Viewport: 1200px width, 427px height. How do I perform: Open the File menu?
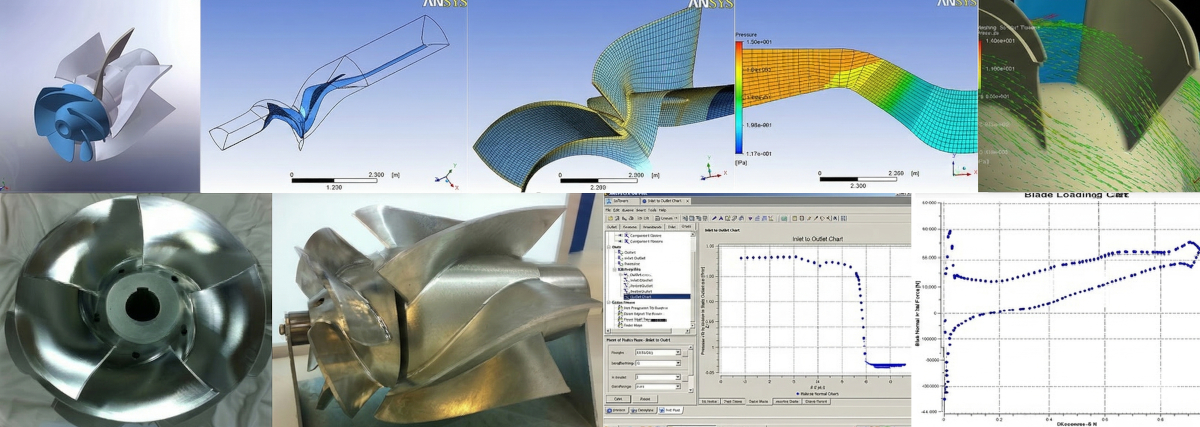click(609, 210)
